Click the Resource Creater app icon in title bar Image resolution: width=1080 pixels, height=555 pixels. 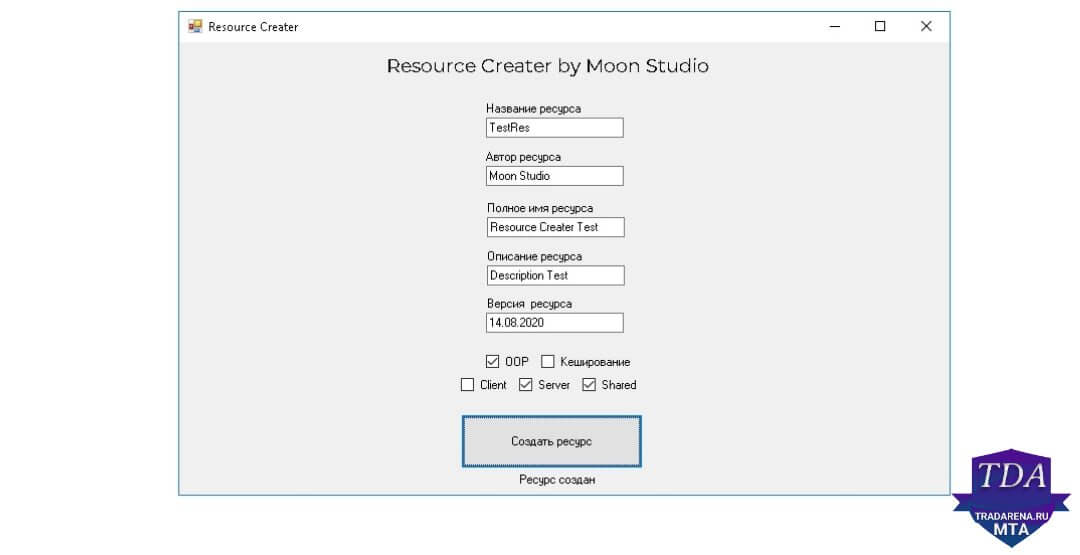click(195, 26)
